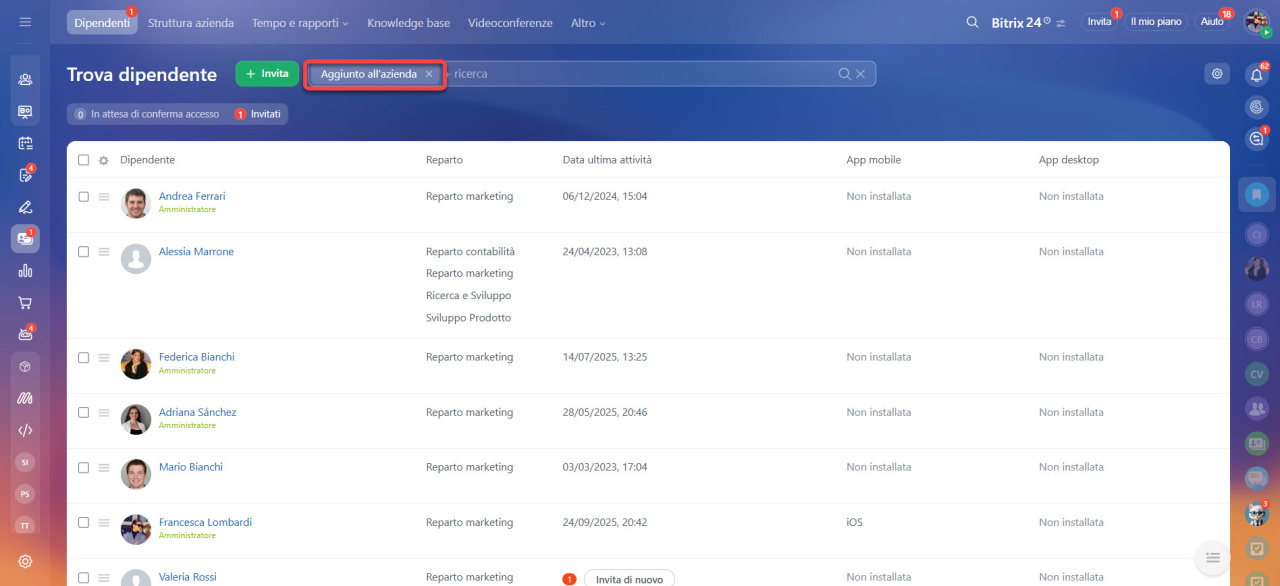The image size is (1280, 586).
Task: Open the developer code icon in sidebar
Action: click(25, 430)
